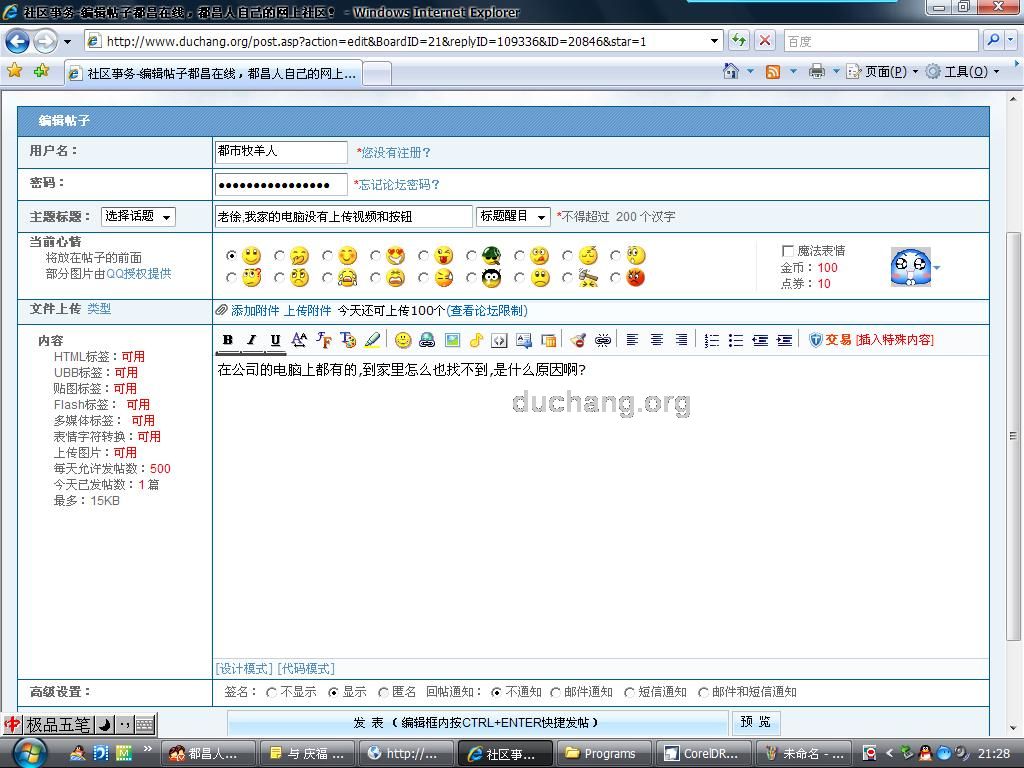Switch to the CorelDR... taskbar window
1024x768 pixels.
coord(704,753)
